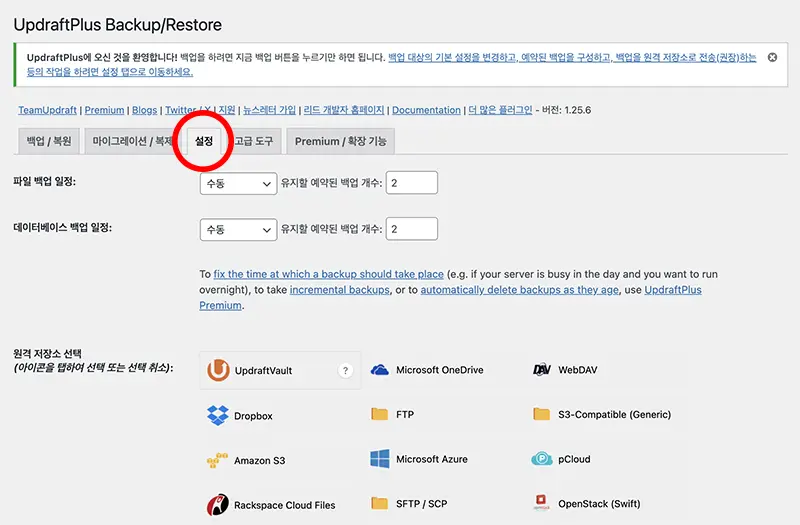Open the 고급 도구 tab
The image size is (800, 525).
[254, 141]
